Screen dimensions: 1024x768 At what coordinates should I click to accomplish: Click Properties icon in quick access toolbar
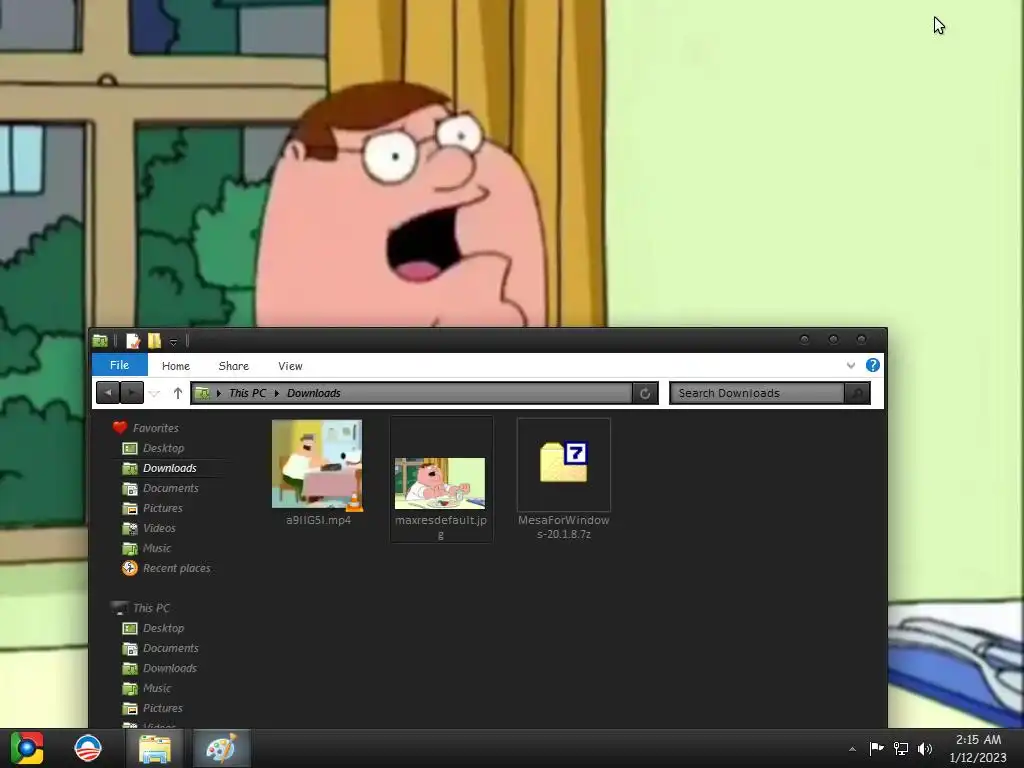point(133,340)
